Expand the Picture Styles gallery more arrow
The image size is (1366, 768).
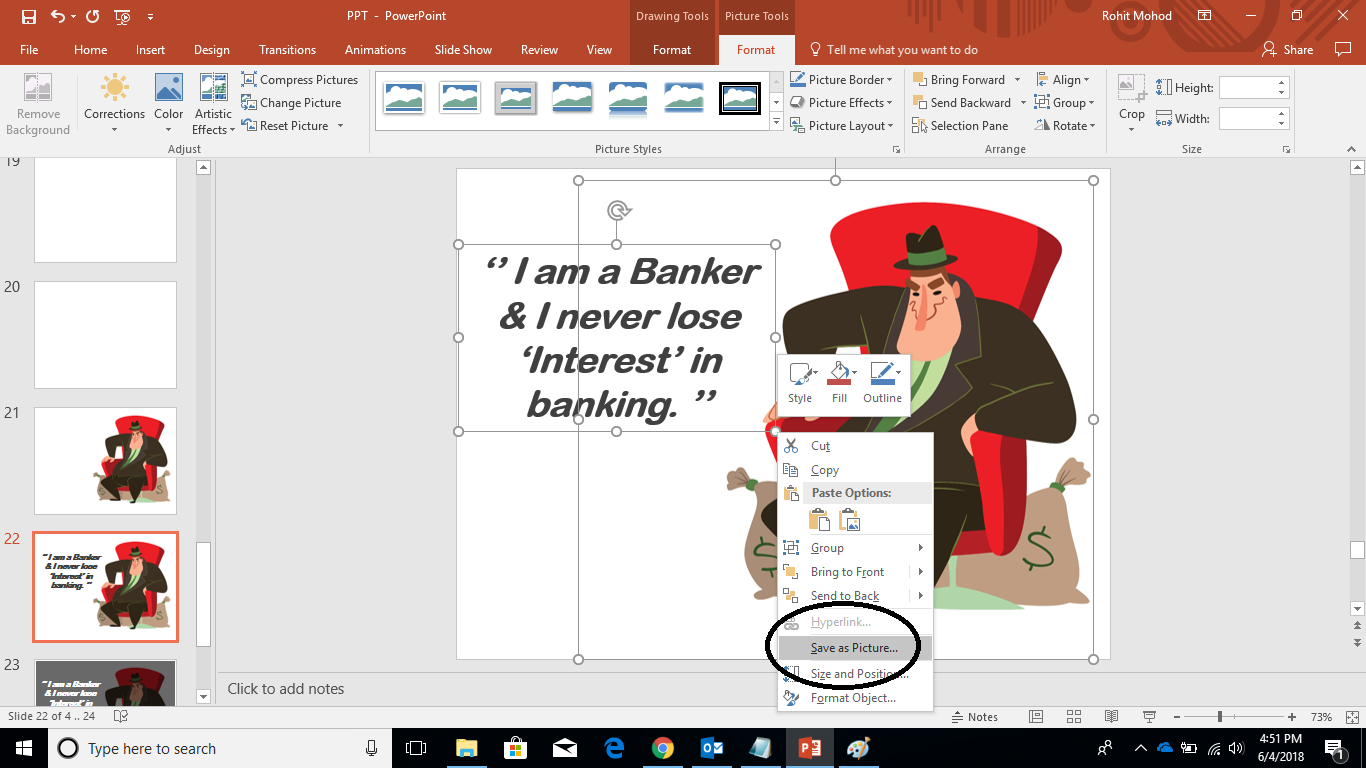tap(776, 122)
